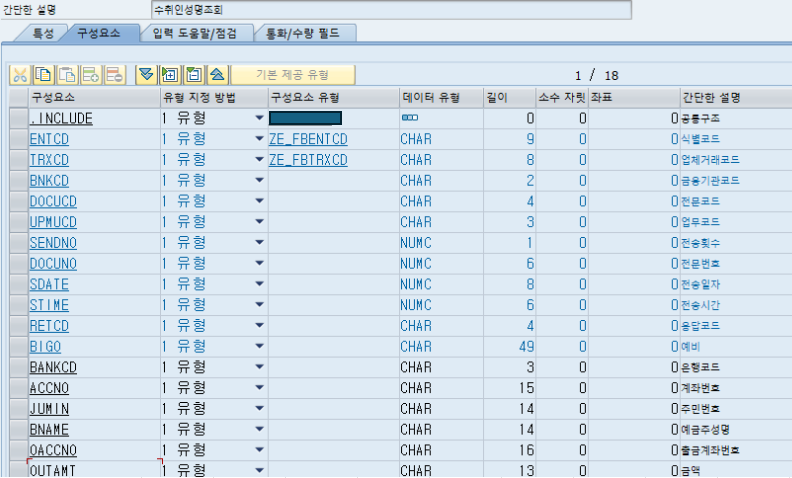Click the ENTCD component link

[49, 139]
